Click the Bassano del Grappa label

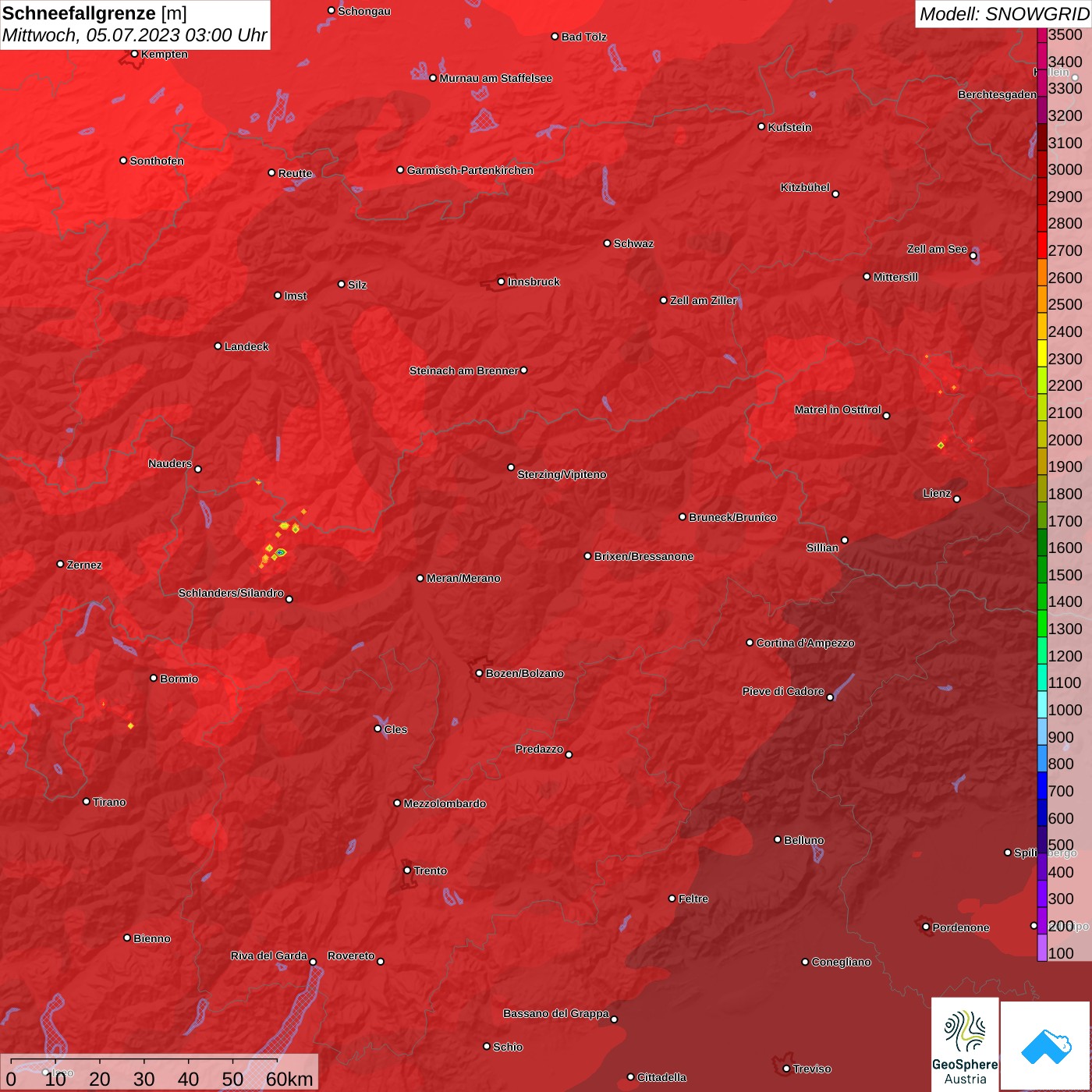[x=556, y=1013]
